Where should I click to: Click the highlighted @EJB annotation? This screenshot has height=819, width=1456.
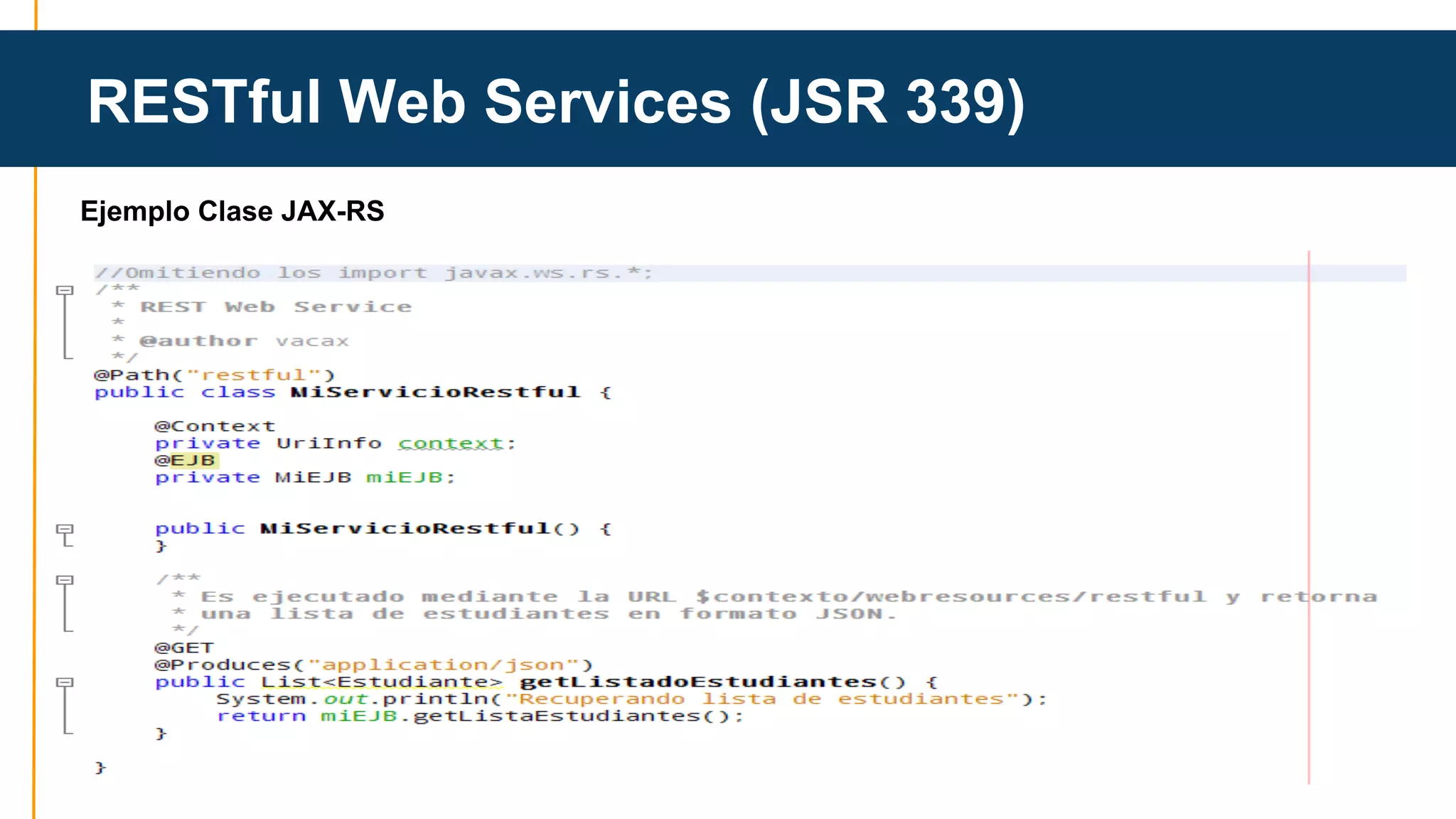(186, 461)
